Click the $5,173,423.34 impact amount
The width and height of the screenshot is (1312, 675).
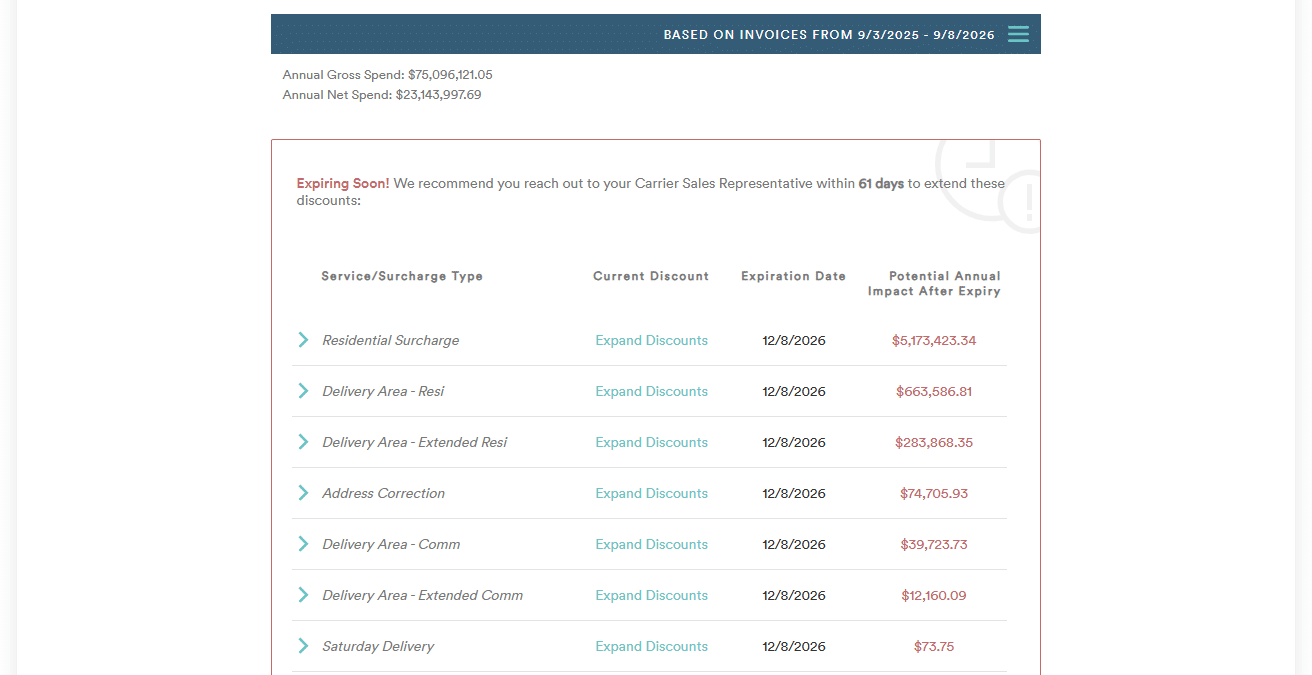(934, 340)
